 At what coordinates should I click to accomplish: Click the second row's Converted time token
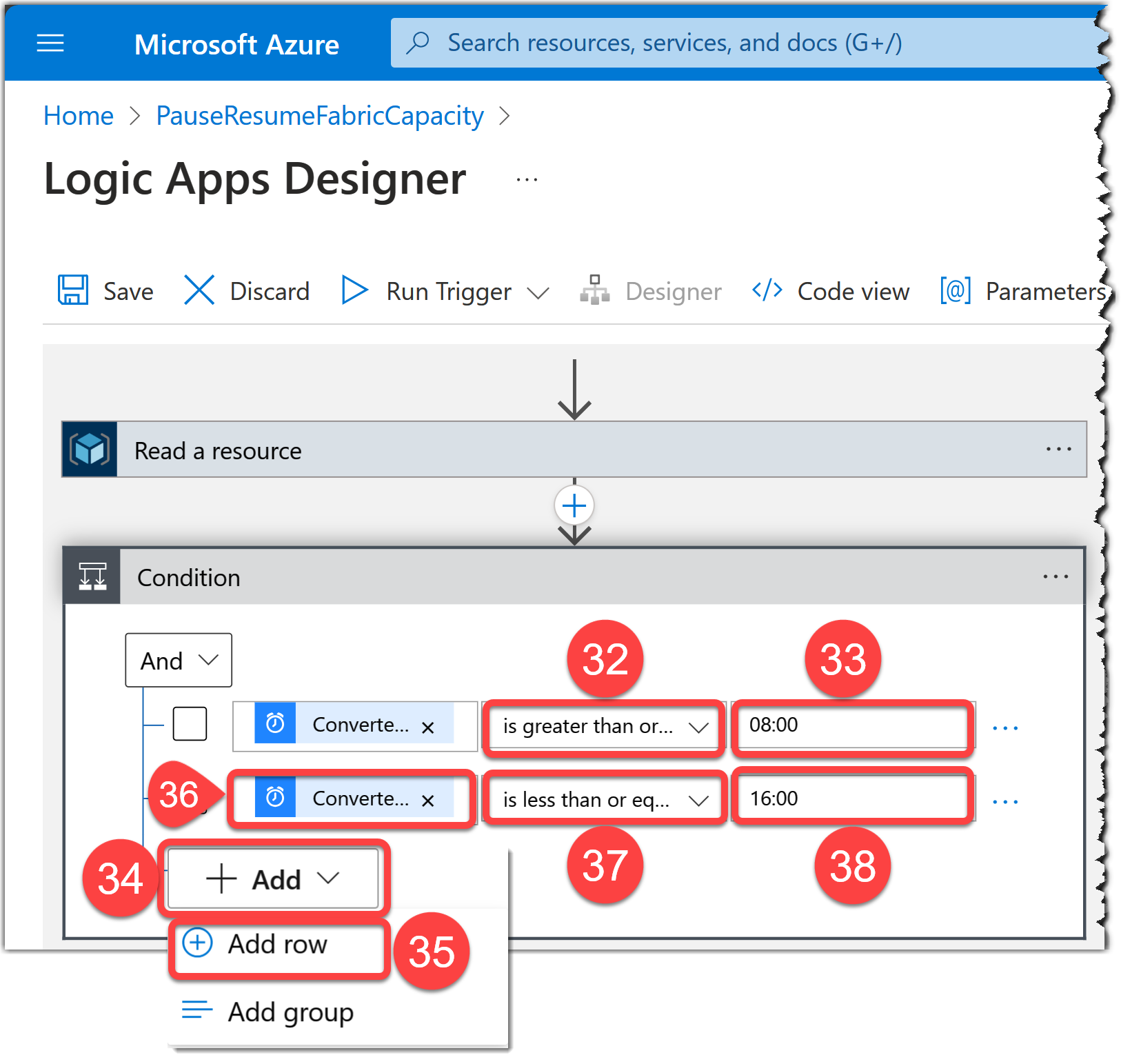pyautogui.click(x=354, y=798)
